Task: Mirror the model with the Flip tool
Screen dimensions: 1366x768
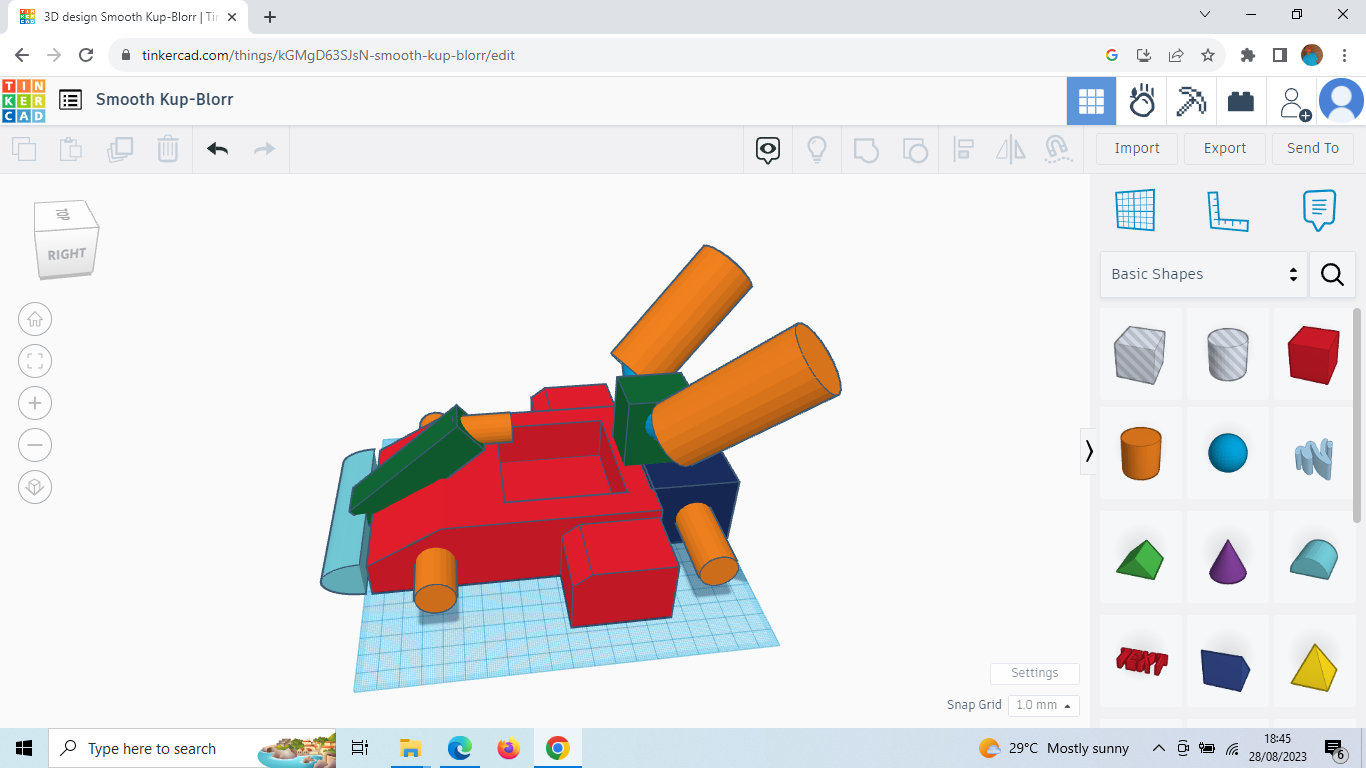Action: tap(1010, 148)
